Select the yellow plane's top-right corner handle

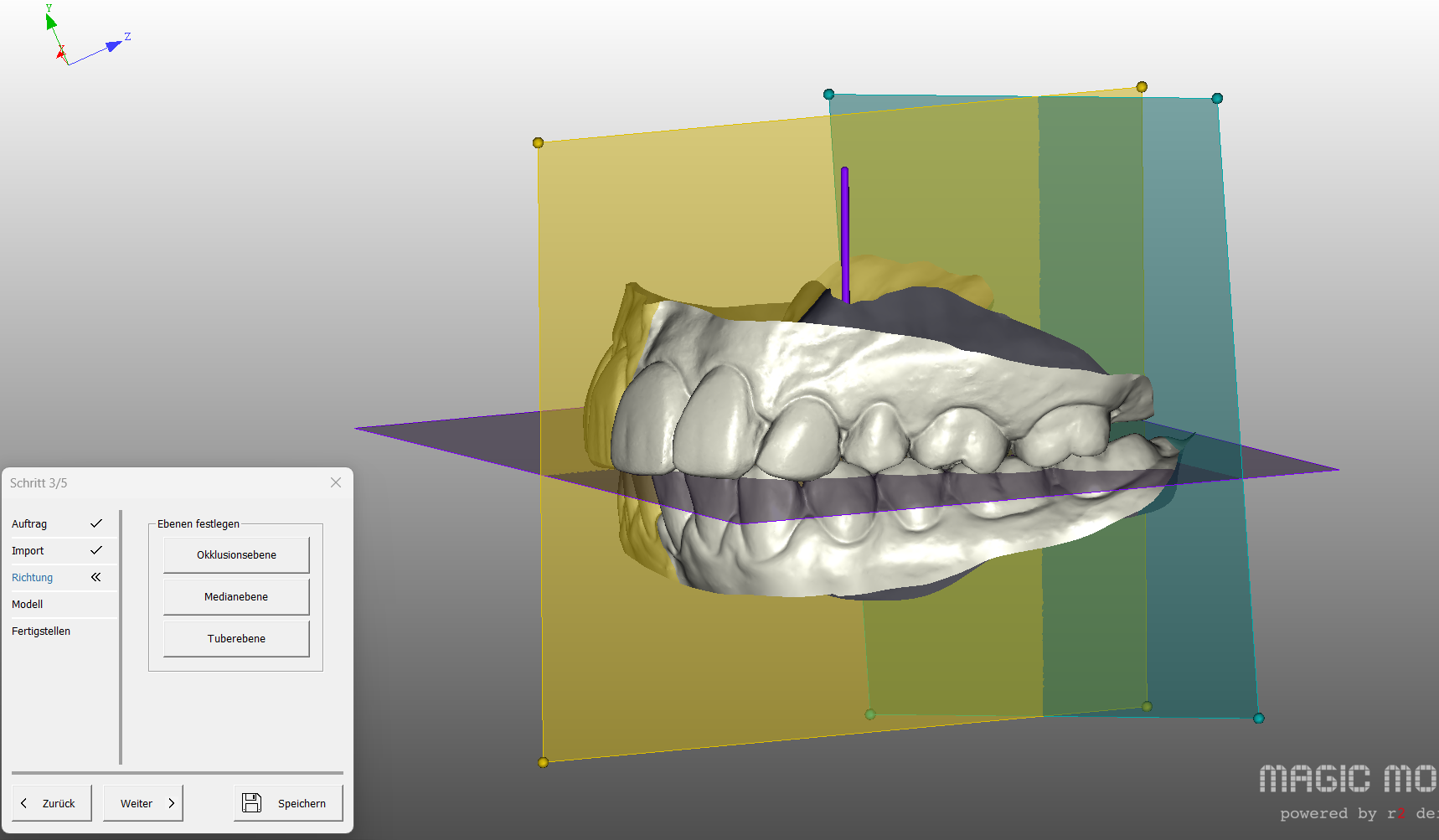click(x=1142, y=87)
